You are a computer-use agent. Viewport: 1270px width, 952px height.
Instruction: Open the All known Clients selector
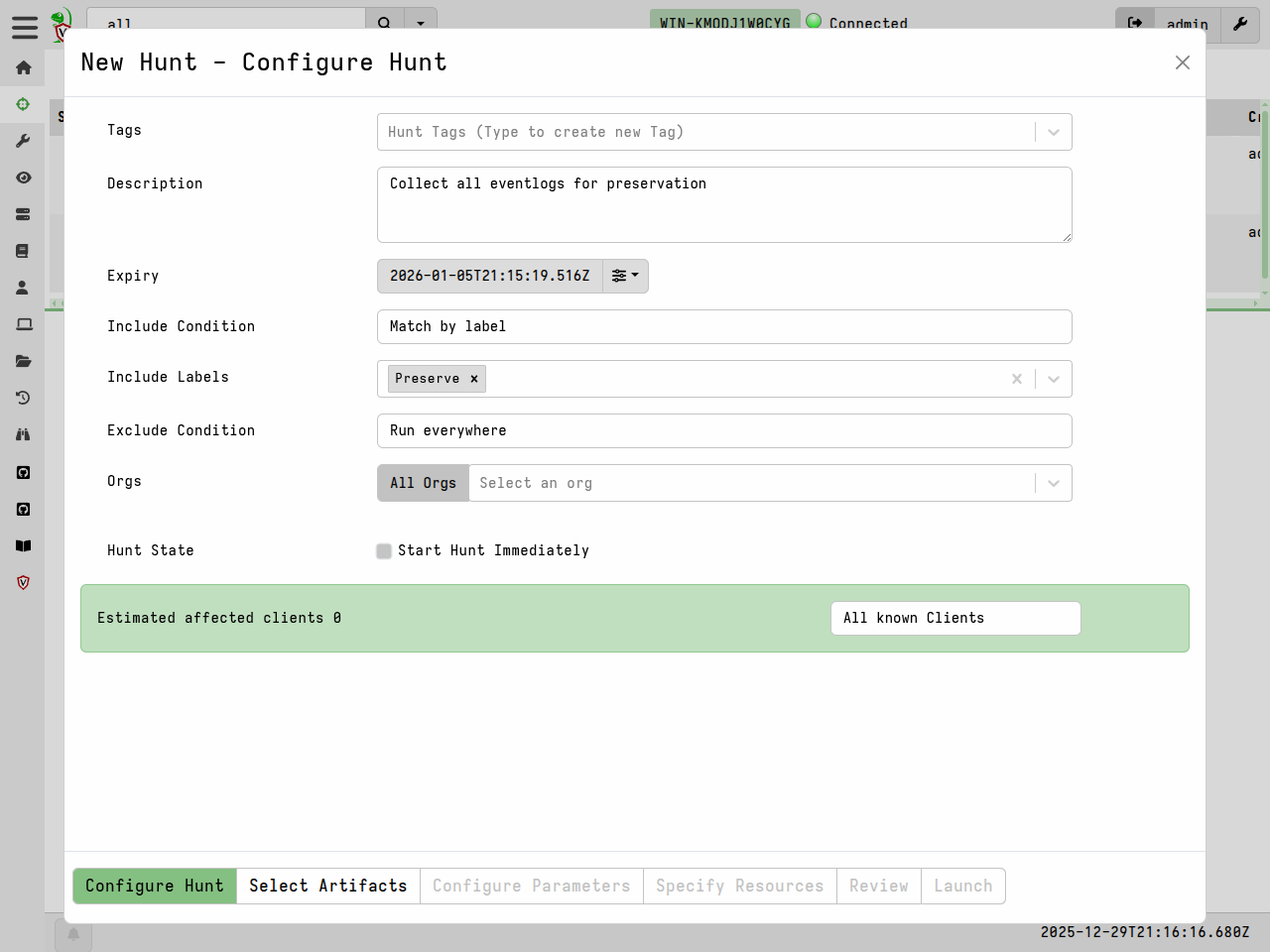(x=954, y=618)
